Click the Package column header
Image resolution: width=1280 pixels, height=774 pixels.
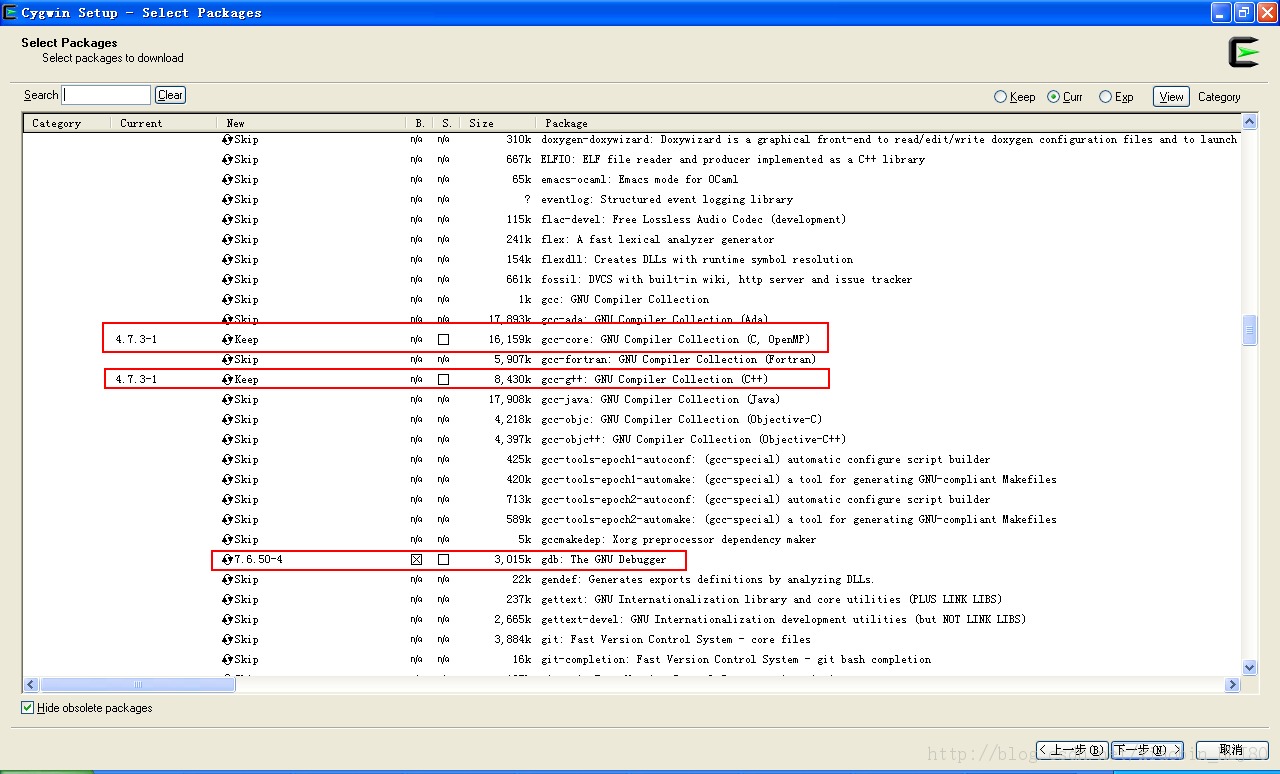888,123
